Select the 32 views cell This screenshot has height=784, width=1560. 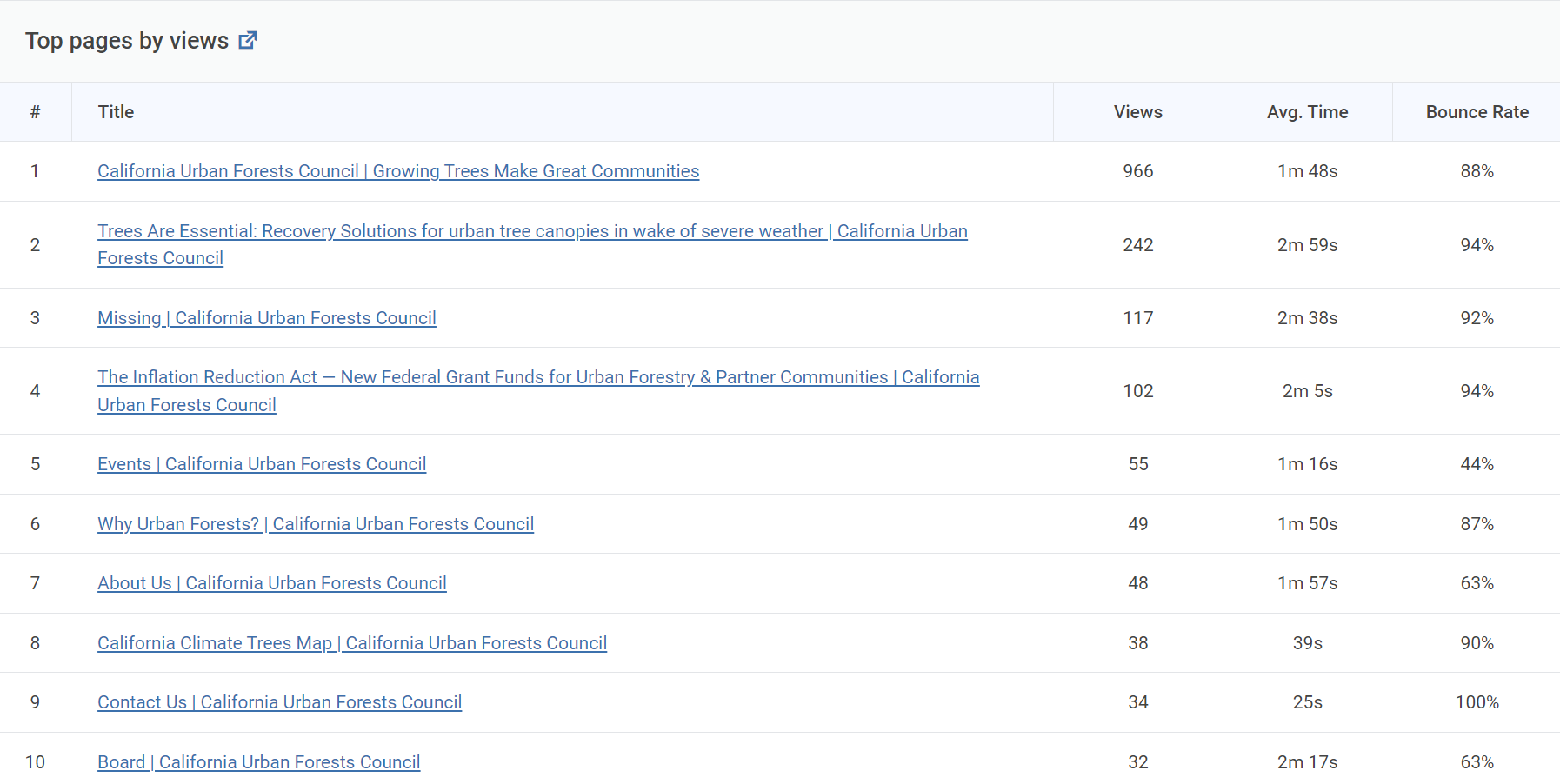pyautogui.click(x=1138, y=762)
